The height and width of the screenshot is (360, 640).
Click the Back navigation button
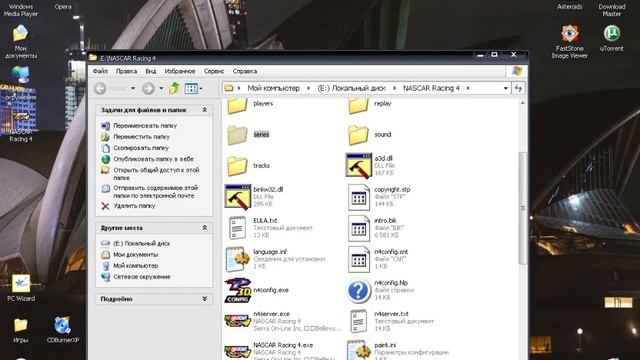(x=100, y=88)
